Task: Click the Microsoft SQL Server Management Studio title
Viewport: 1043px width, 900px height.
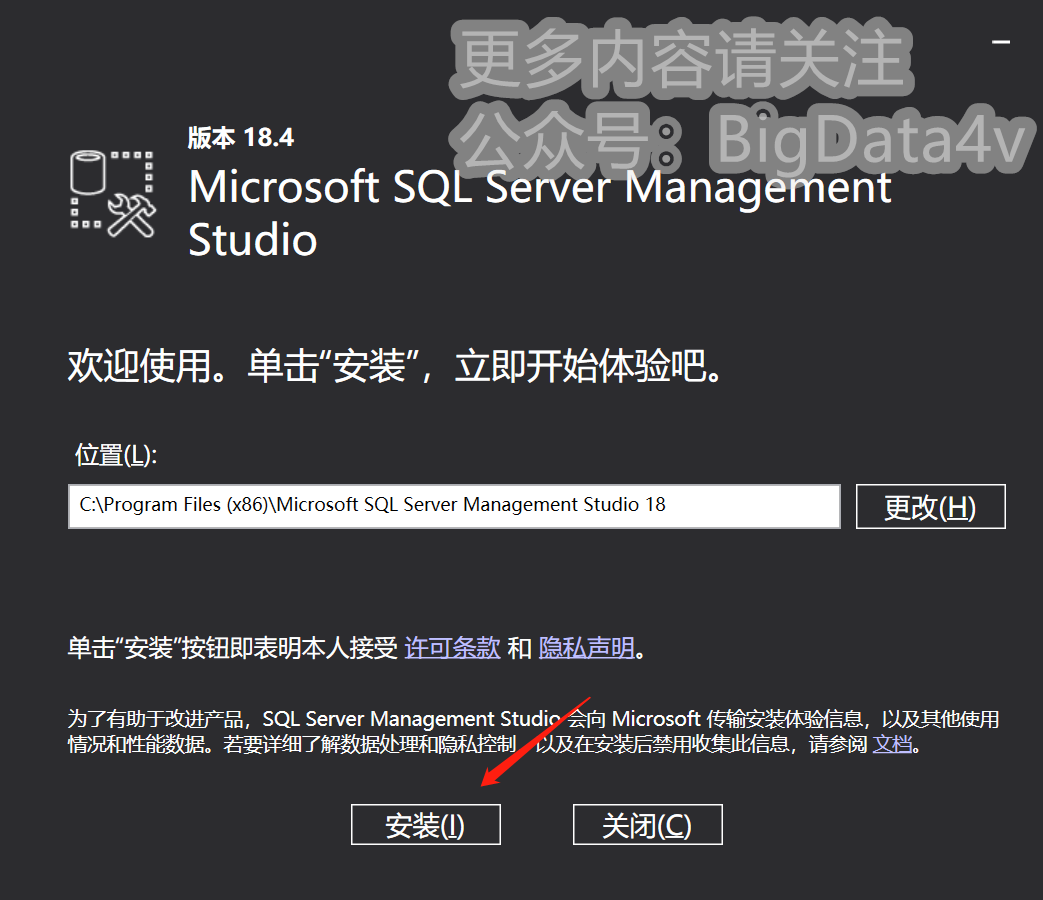Action: 539,213
